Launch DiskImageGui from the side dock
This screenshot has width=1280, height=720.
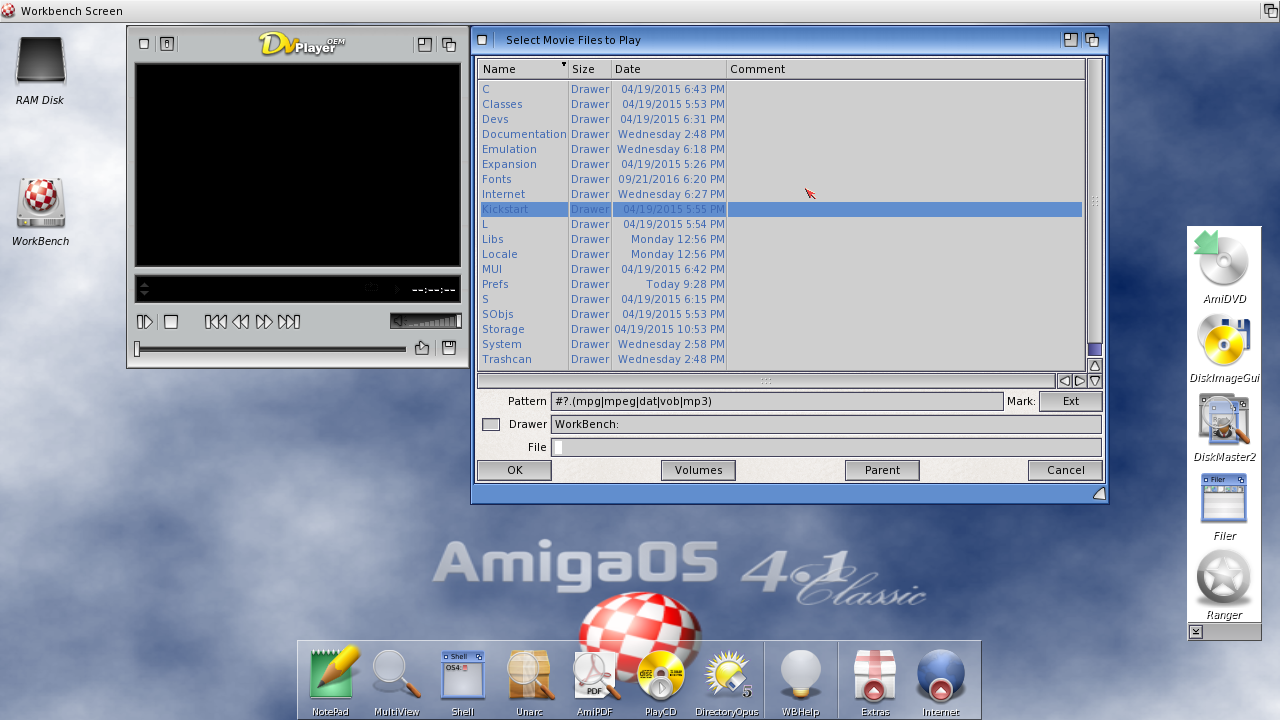click(x=1224, y=347)
